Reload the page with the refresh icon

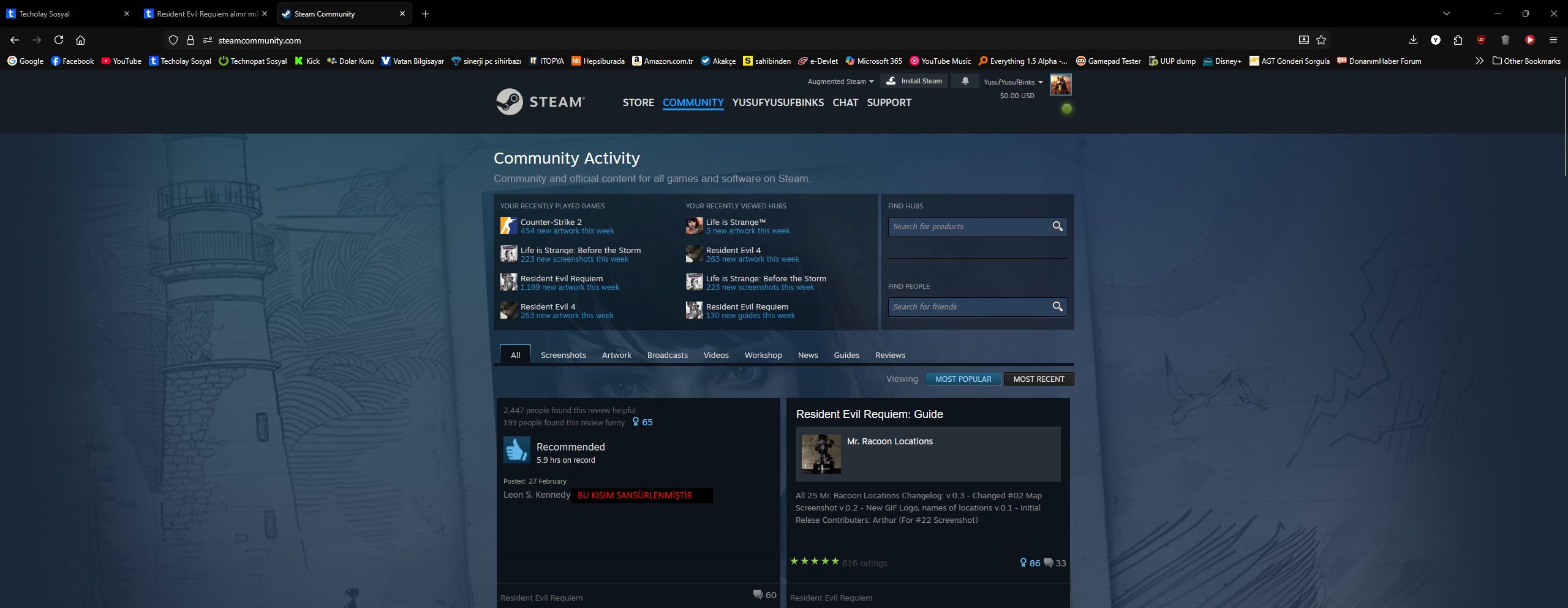59,40
